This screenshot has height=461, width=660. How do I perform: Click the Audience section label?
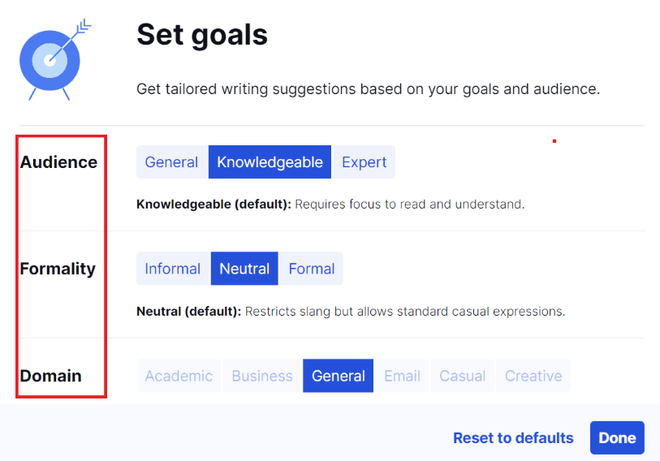(59, 162)
